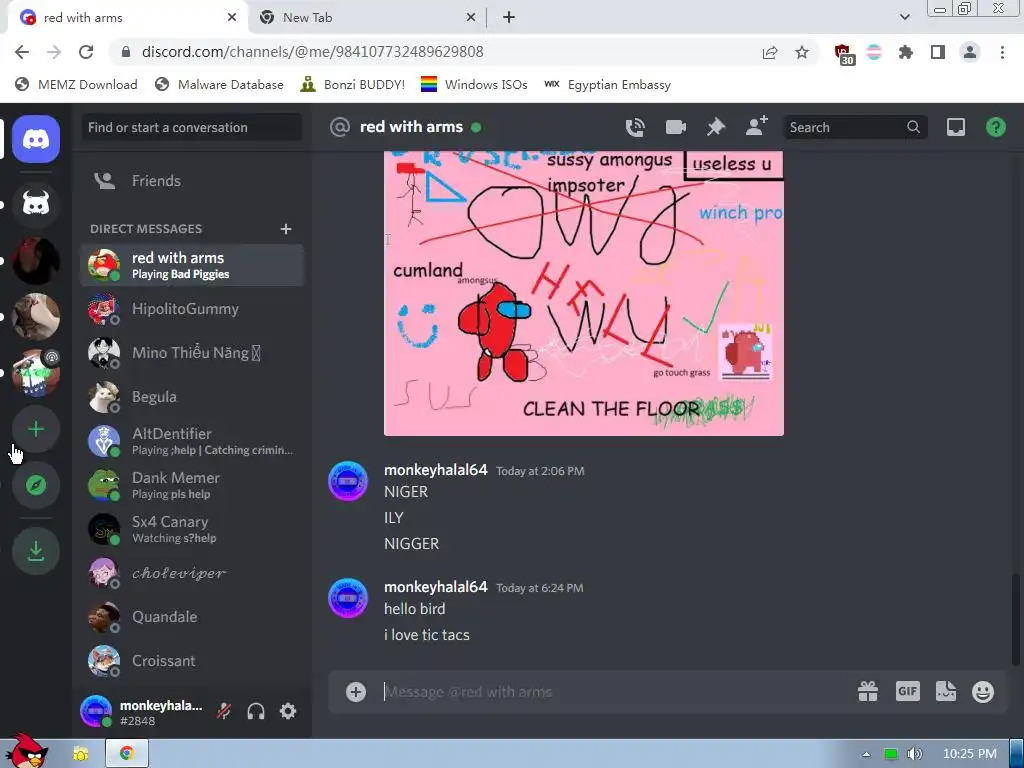Viewport: 1024px width, 768px height.
Task: Open Chrome three-dot menu
Action: [x=1002, y=52]
